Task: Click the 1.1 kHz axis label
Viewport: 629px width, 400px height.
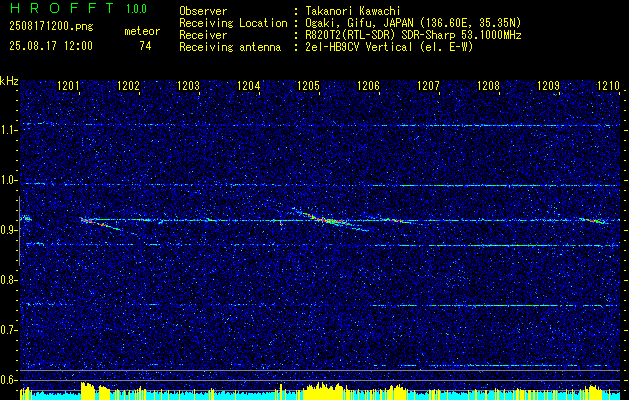Action: coord(8,130)
